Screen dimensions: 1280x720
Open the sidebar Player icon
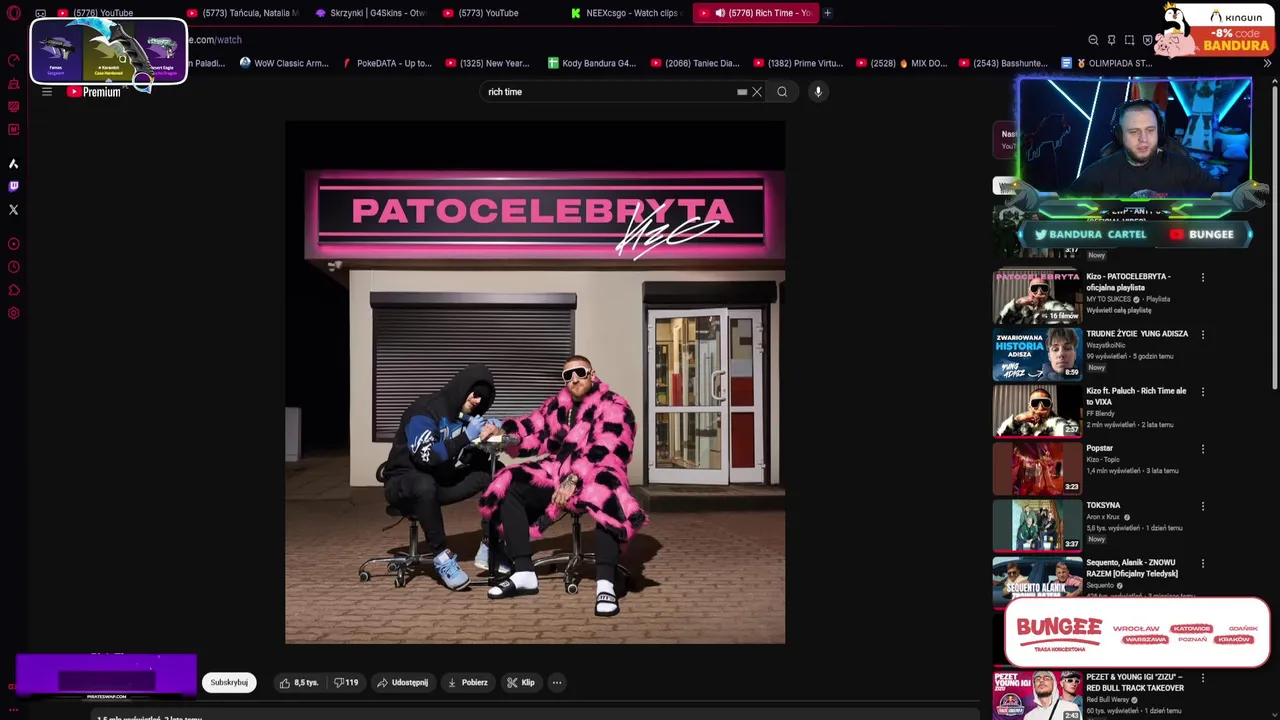13,244
